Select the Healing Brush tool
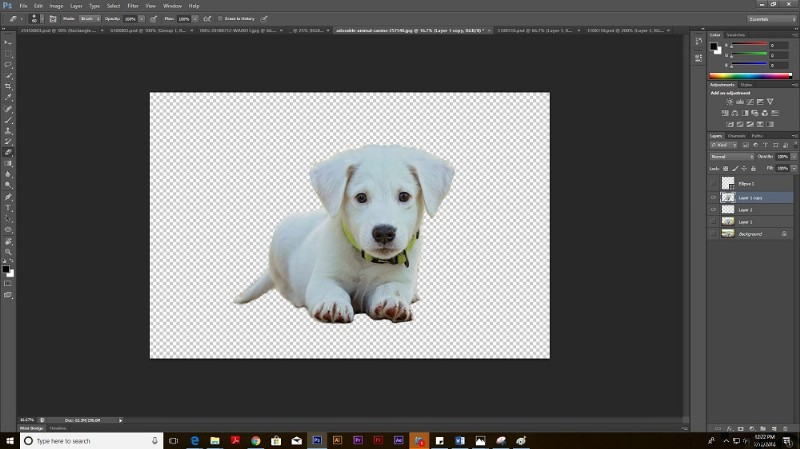800x449 pixels. pyautogui.click(x=8, y=109)
